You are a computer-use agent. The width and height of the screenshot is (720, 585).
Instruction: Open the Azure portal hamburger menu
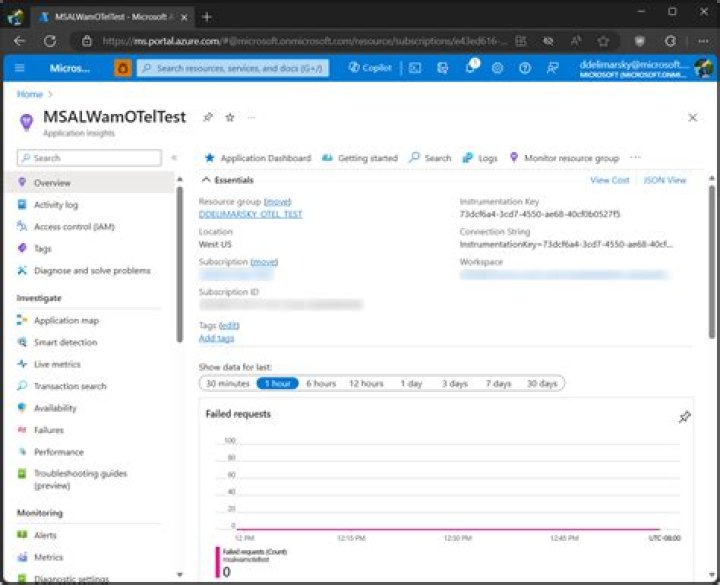click(x=21, y=68)
